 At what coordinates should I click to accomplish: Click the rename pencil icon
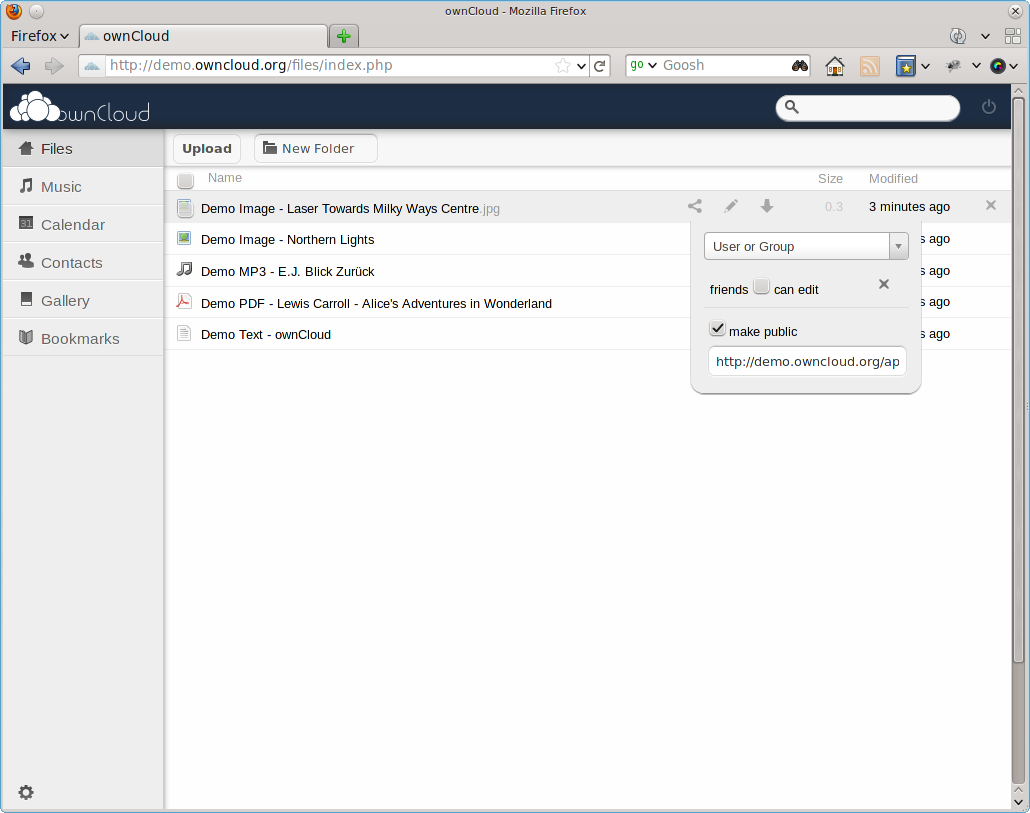coord(730,206)
